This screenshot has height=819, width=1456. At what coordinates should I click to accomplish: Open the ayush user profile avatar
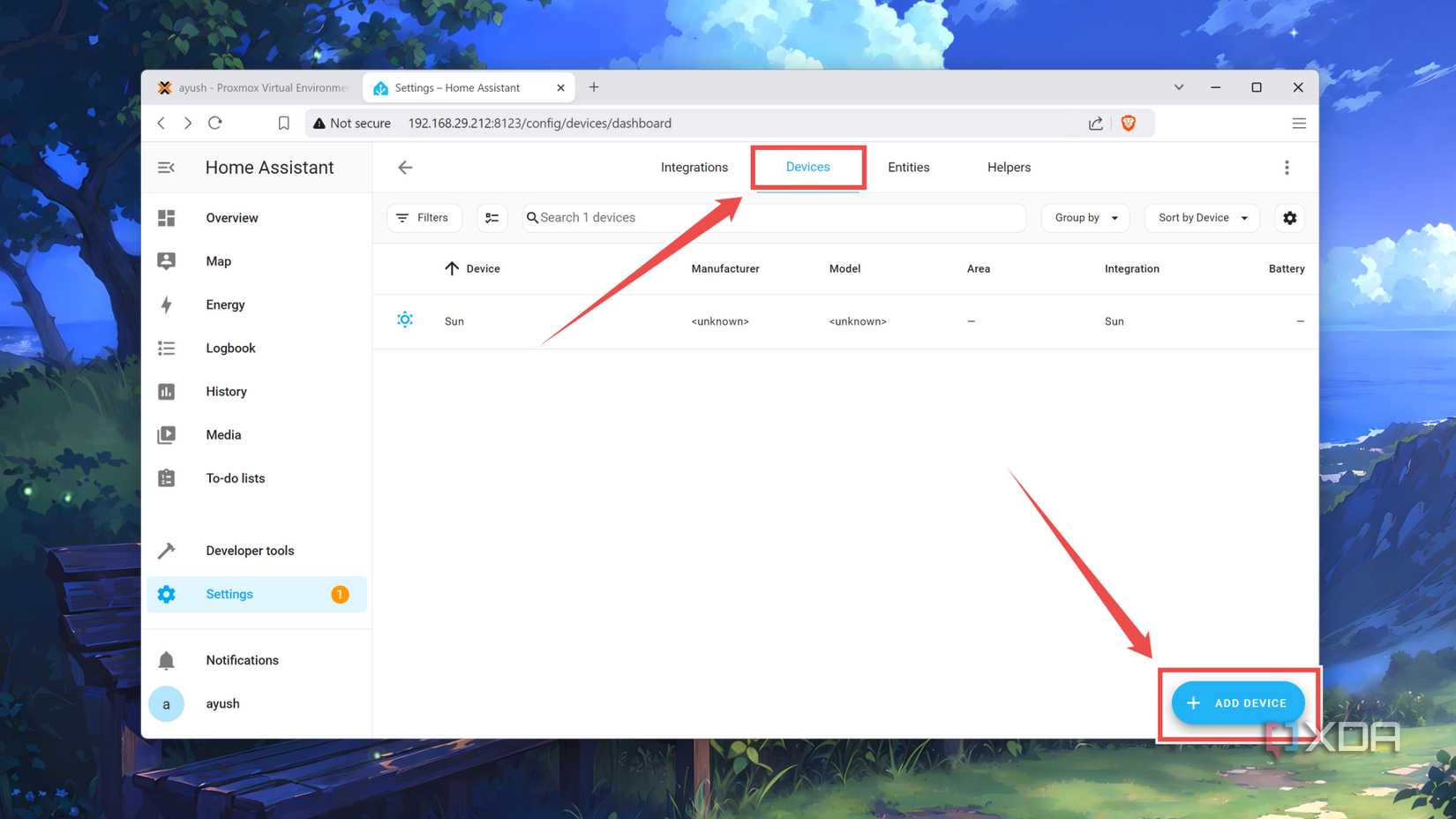point(166,704)
